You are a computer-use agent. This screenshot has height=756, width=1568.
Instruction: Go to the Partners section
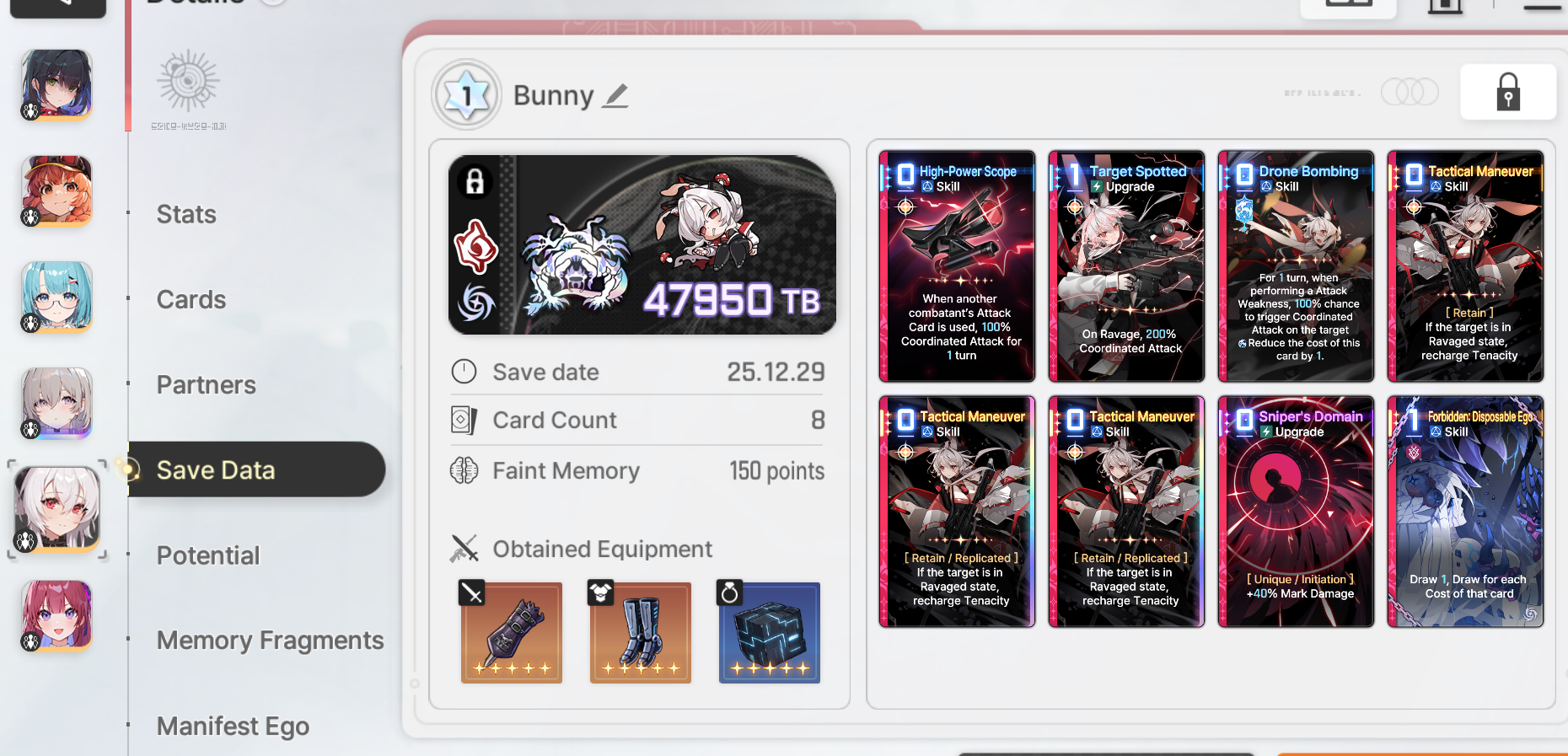click(207, 384)
